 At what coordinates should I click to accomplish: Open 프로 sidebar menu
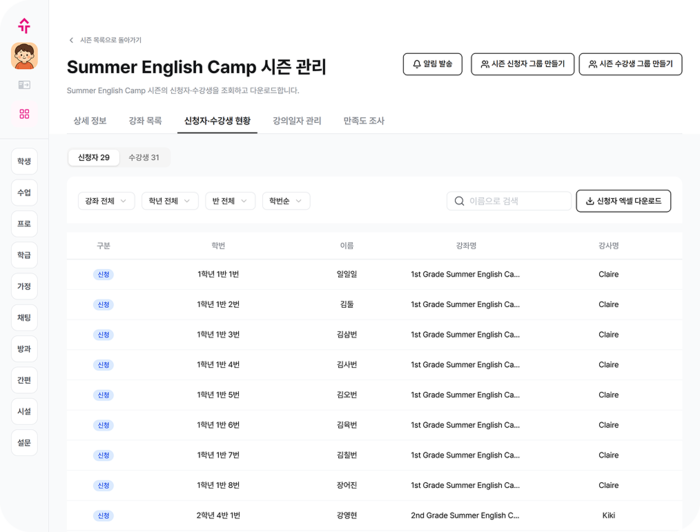[x=24, y=224]
